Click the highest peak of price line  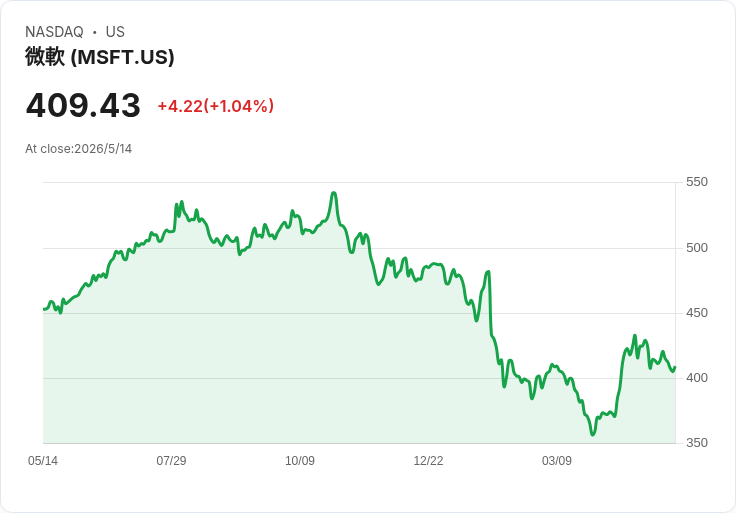[x=334, y=193]
